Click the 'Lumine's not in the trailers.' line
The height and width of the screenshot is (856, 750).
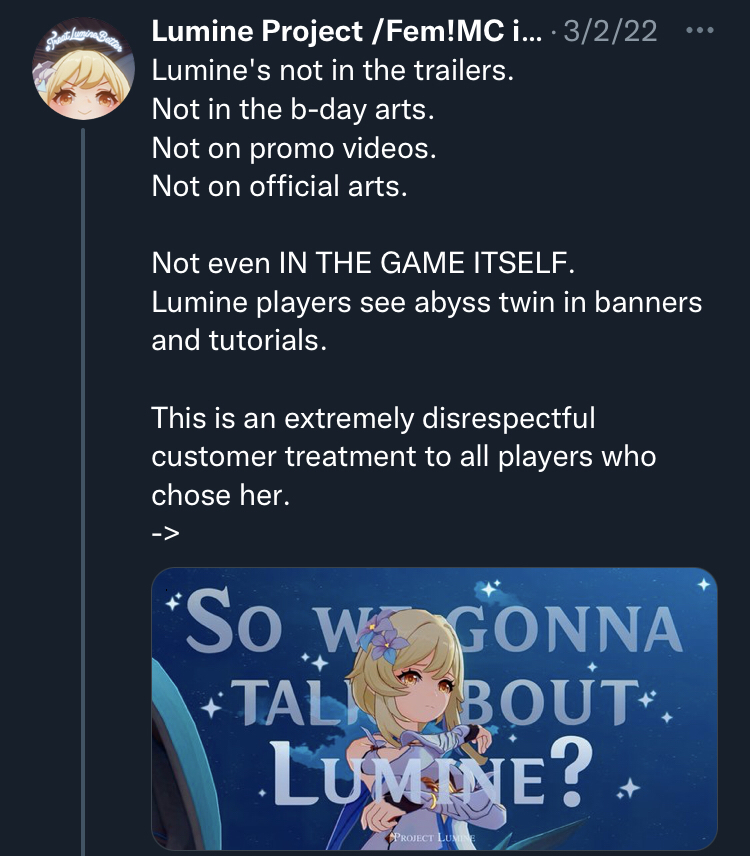tap(332, 70)
